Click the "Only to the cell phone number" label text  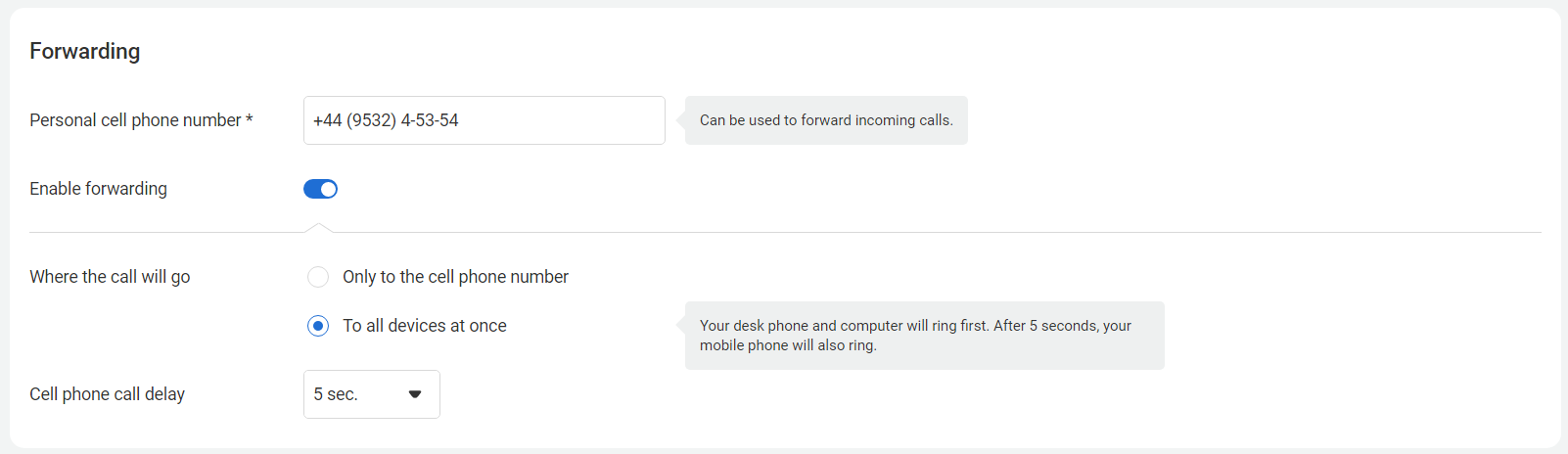click(x=455, y=277)
